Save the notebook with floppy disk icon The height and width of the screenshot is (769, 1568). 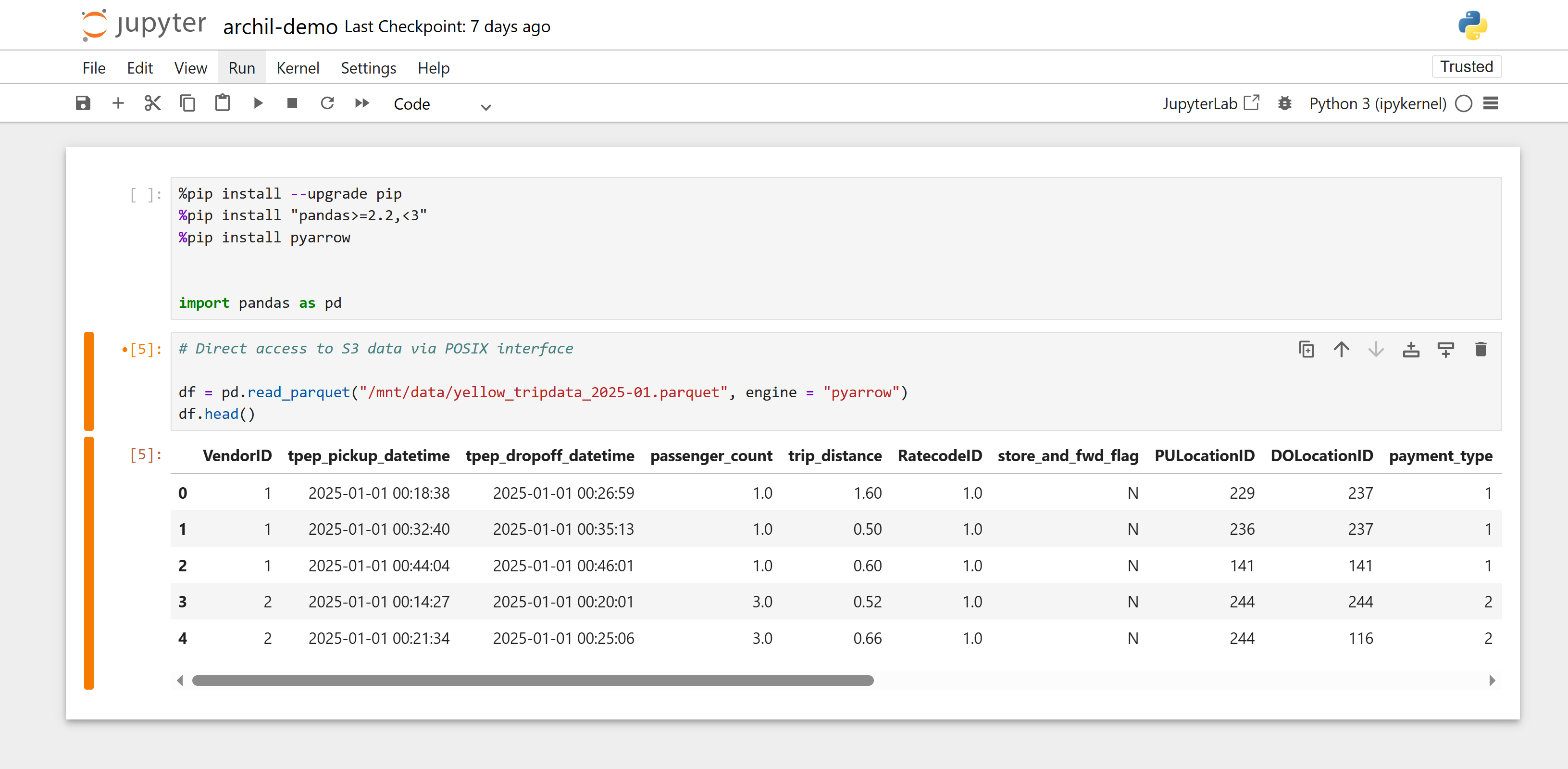point(83,103)
